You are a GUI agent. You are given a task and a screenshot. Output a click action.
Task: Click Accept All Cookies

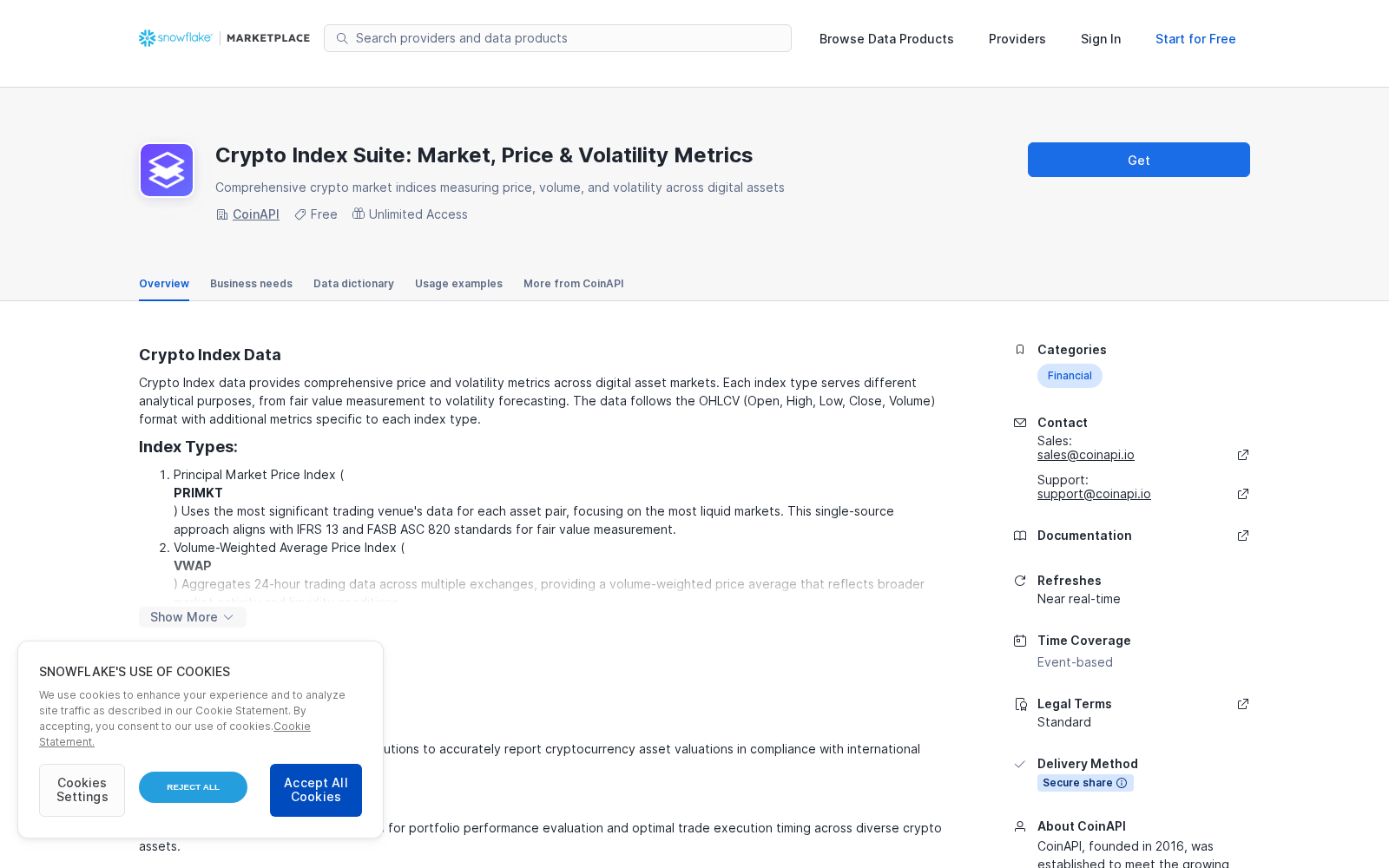click(316, 790)
